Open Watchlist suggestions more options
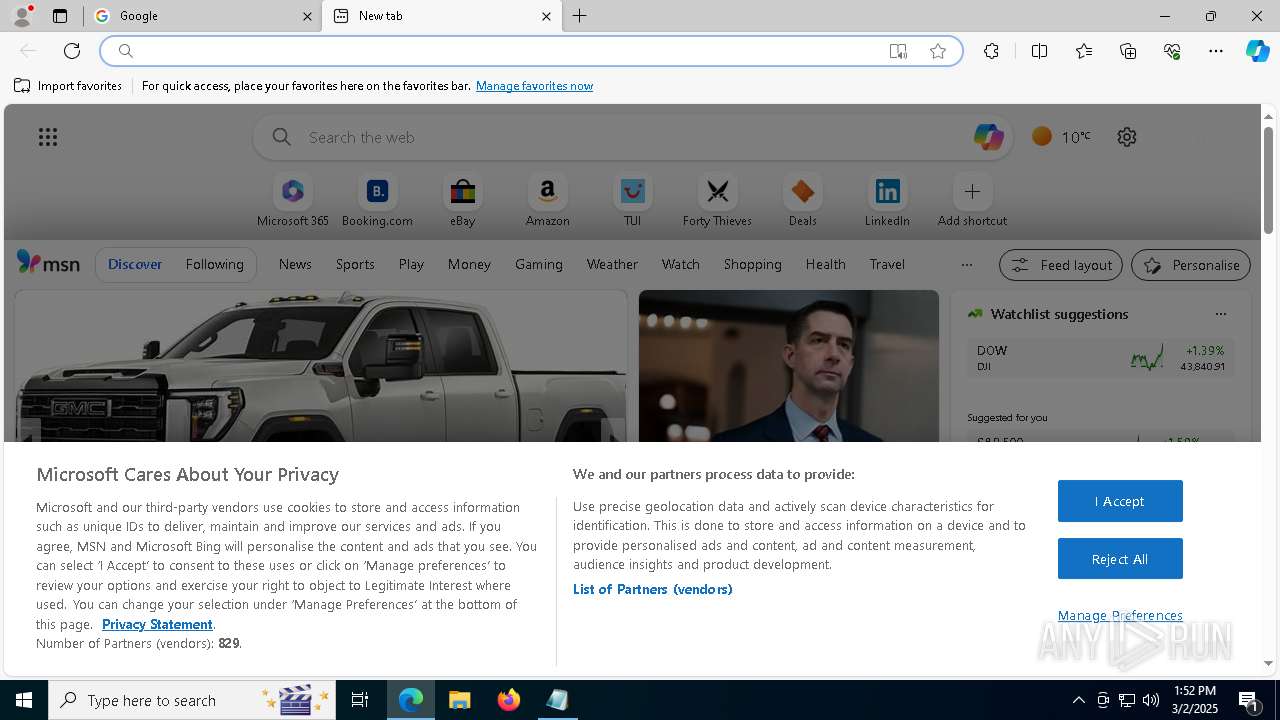Viewport: 1280px width, 720px height. click(1221, 314)
